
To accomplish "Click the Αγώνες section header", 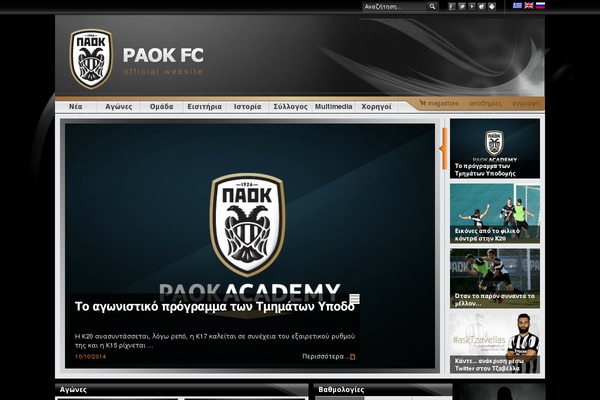I will pyautogui.click(x=182, y=390).
